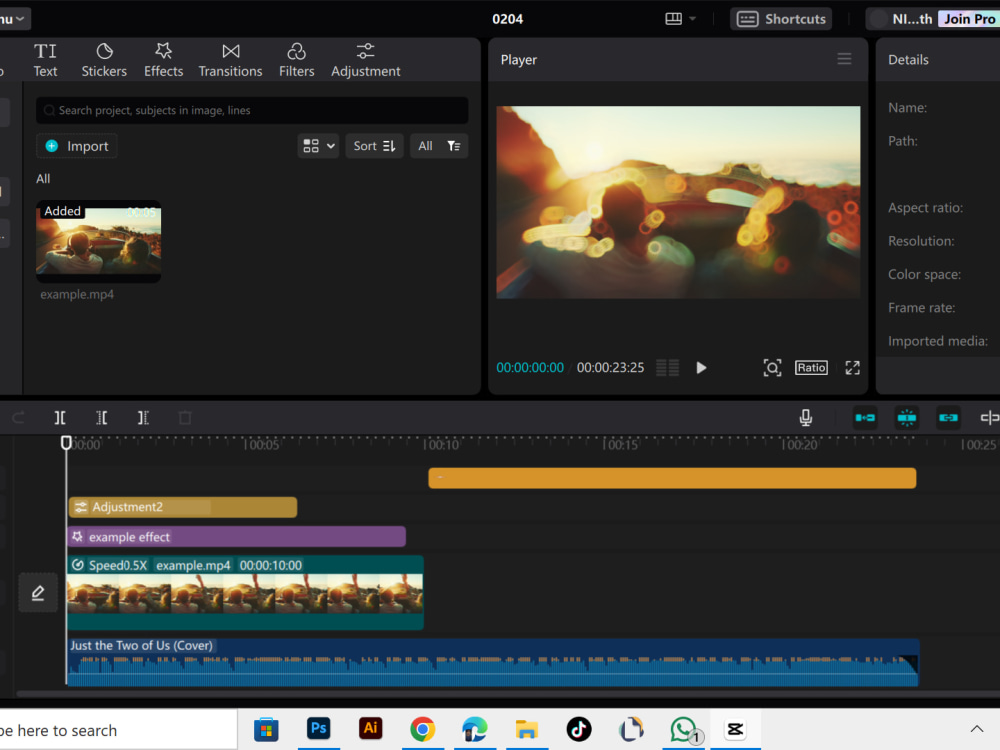Click the Join Pro button
Image resolution: width=1000 pixels, height=750 pixels.
coord(969,19)
